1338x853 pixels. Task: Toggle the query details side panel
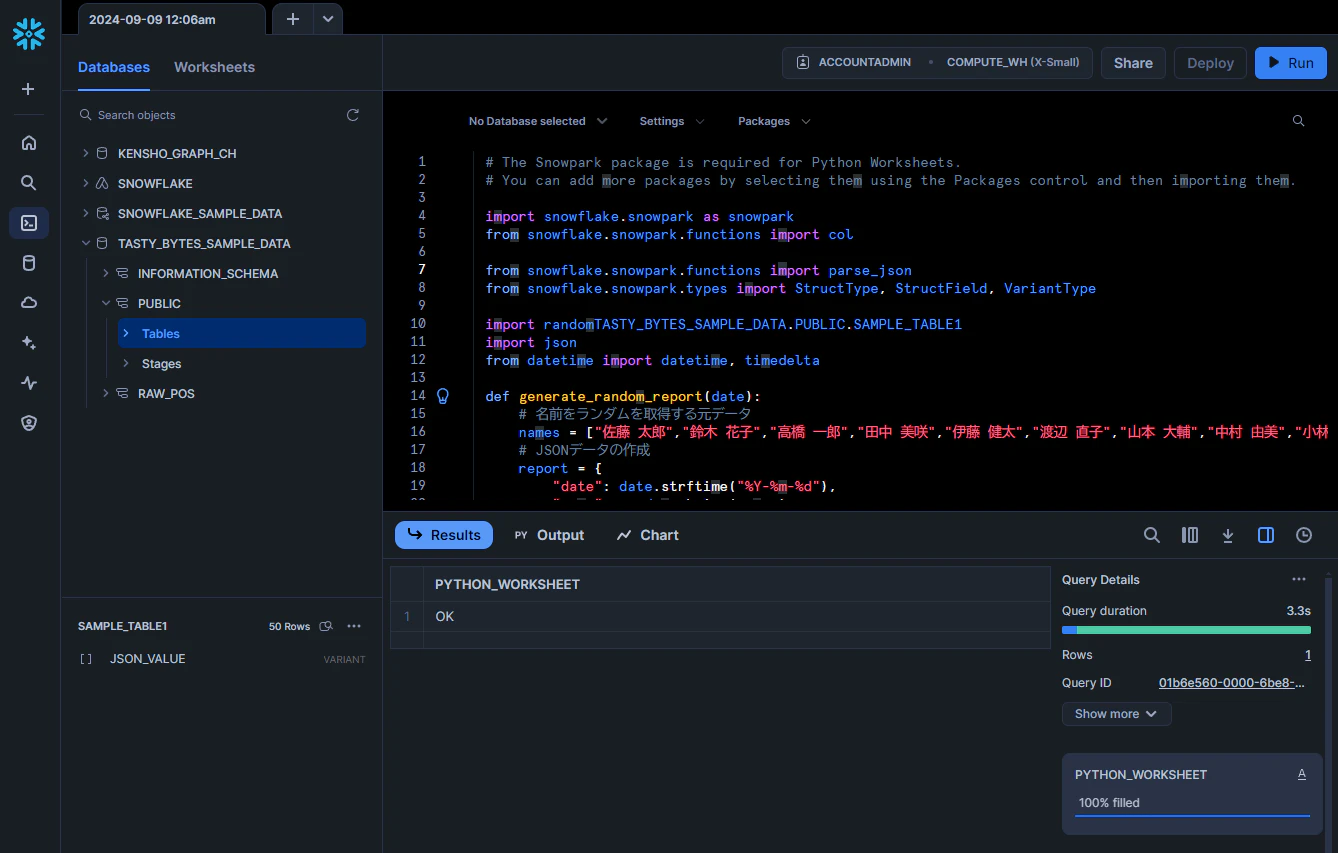(1266, 535)
